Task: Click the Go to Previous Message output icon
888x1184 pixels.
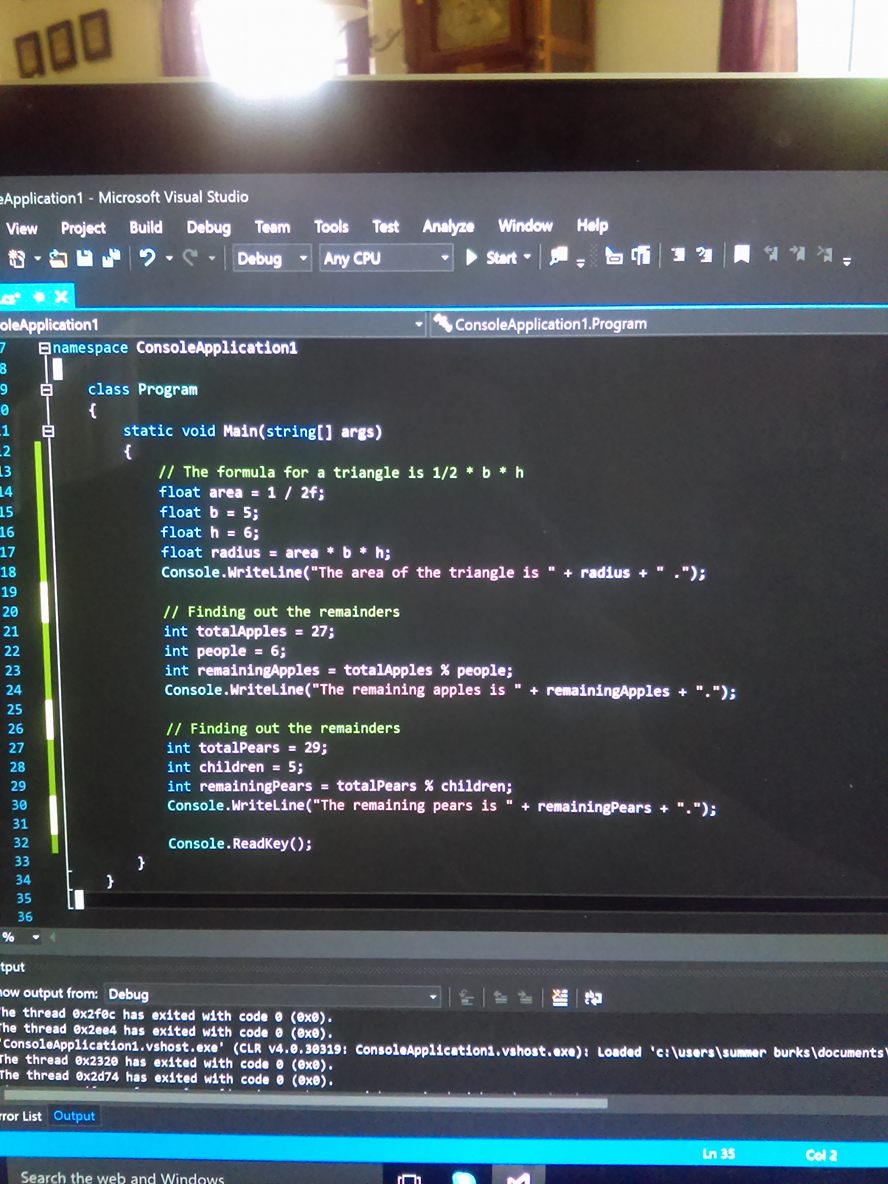Action: pos(500,998)
